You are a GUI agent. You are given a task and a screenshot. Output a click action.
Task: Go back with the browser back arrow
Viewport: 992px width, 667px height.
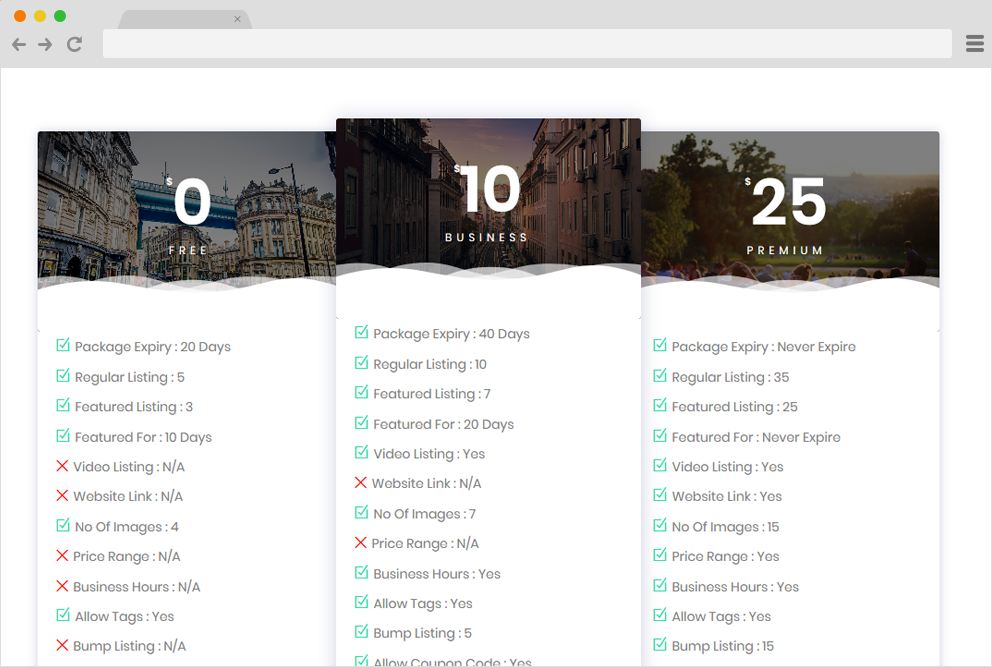[x=19, y=44]
